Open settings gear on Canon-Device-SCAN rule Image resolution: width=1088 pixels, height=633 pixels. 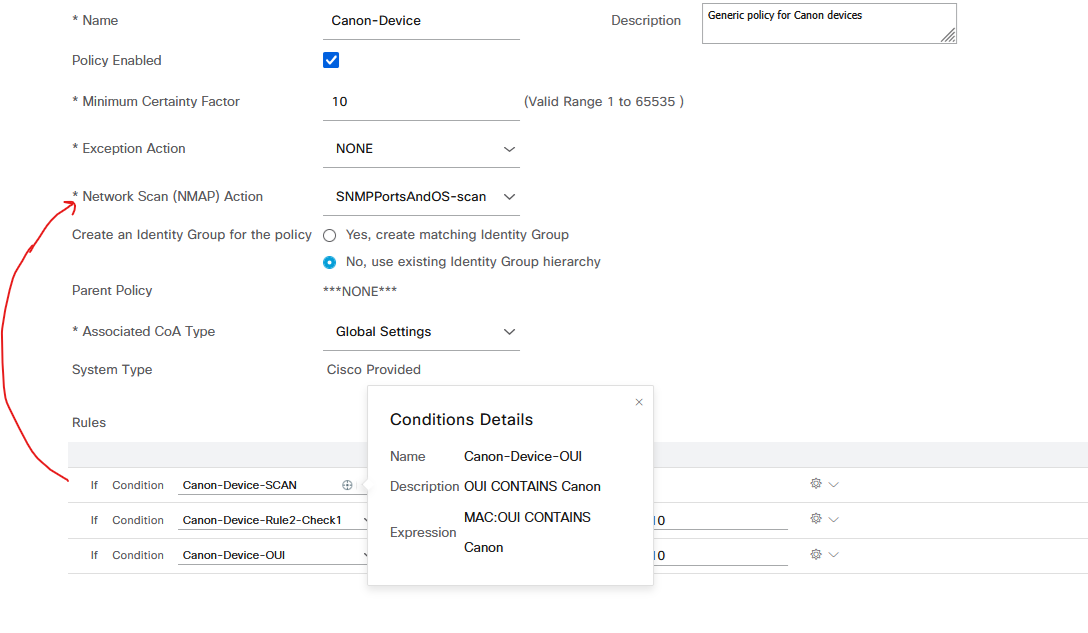[815, 483]
